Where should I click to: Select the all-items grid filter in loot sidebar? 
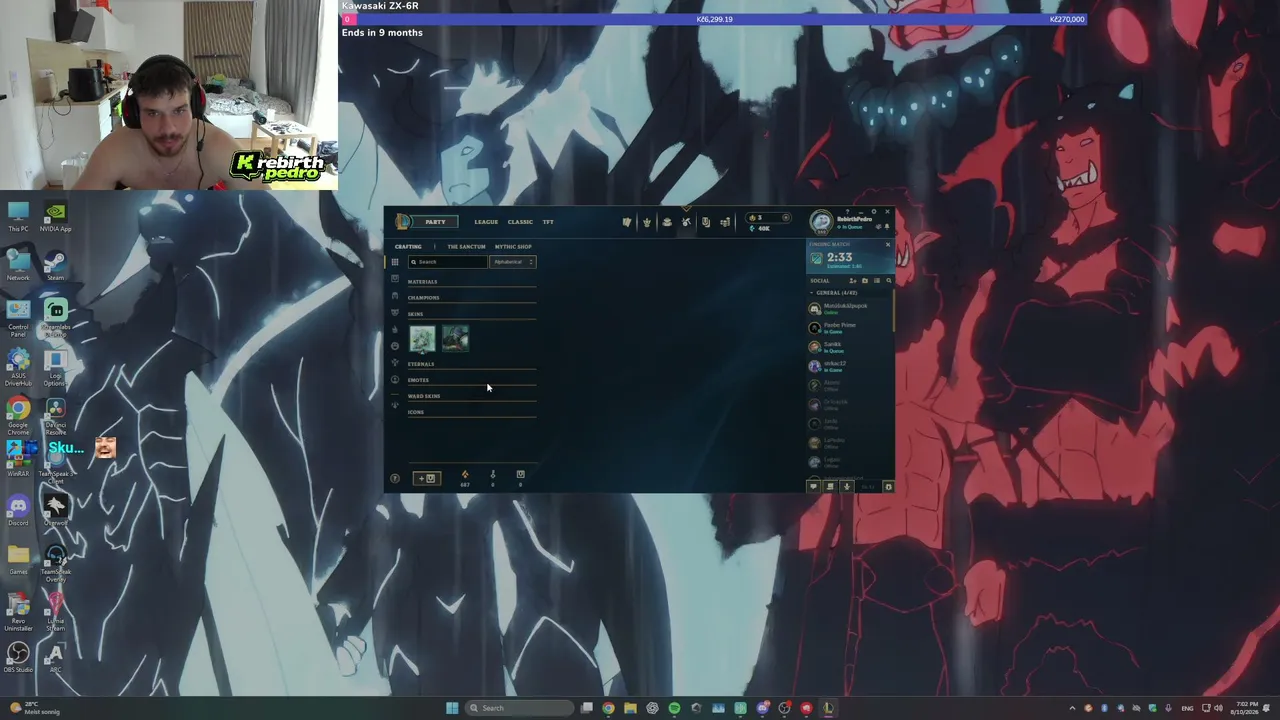point(395,262)
